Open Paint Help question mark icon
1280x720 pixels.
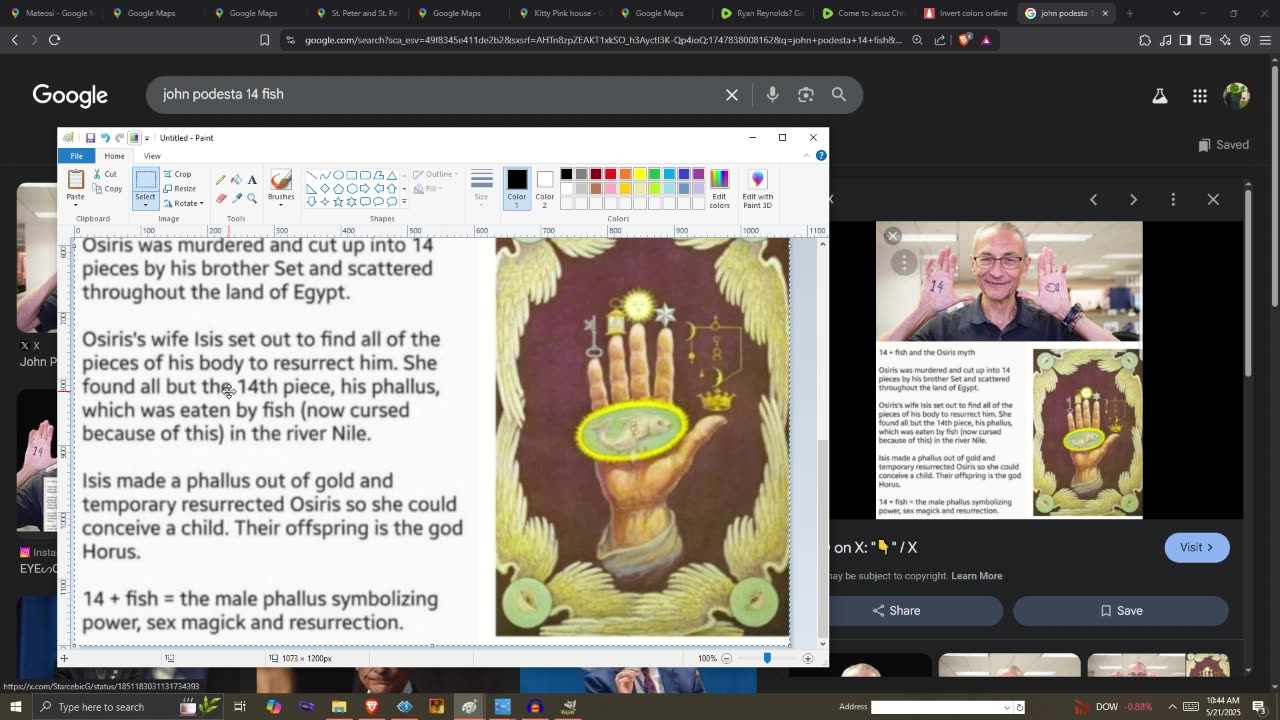[x=821, y=156]
